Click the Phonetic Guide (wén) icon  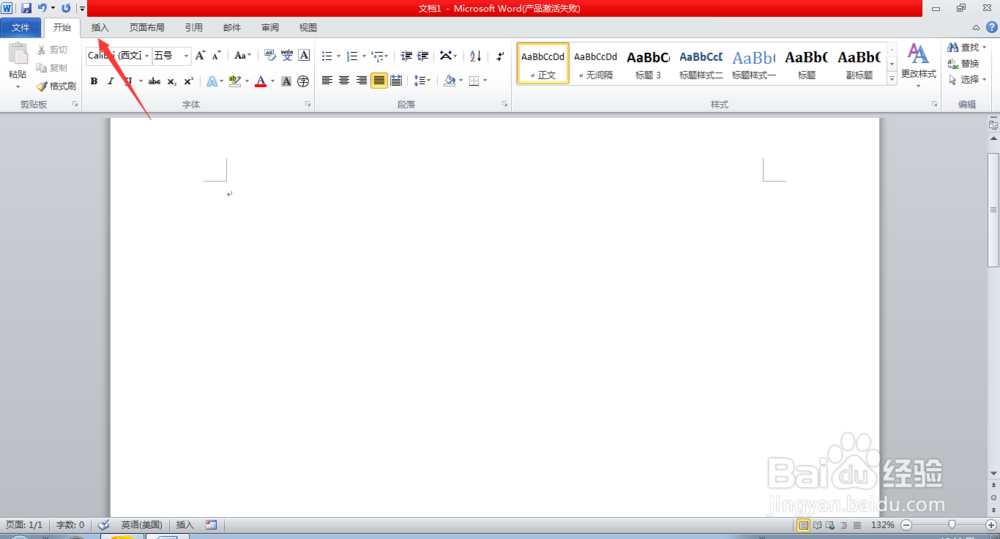(x=287, y=55)
